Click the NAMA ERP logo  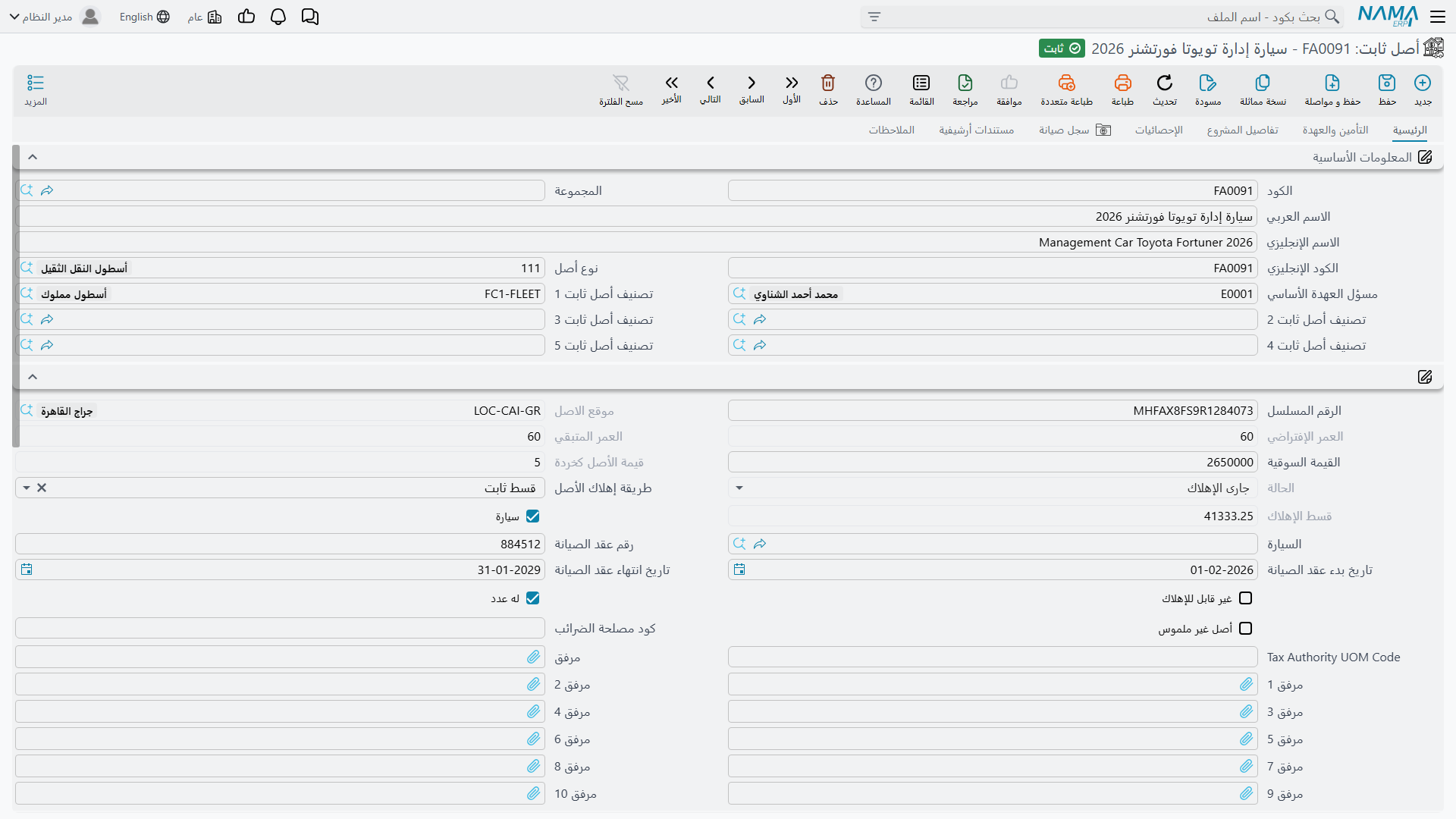tap(1388, 16)
